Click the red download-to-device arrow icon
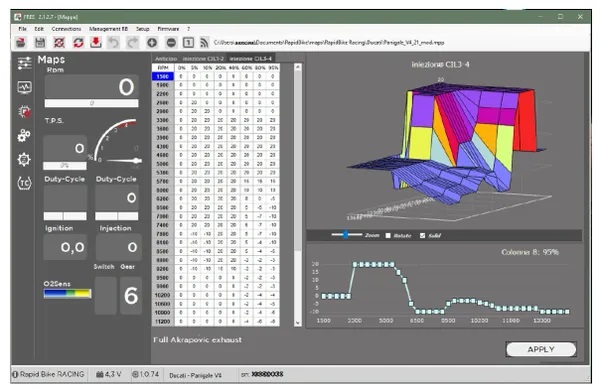 96,42
